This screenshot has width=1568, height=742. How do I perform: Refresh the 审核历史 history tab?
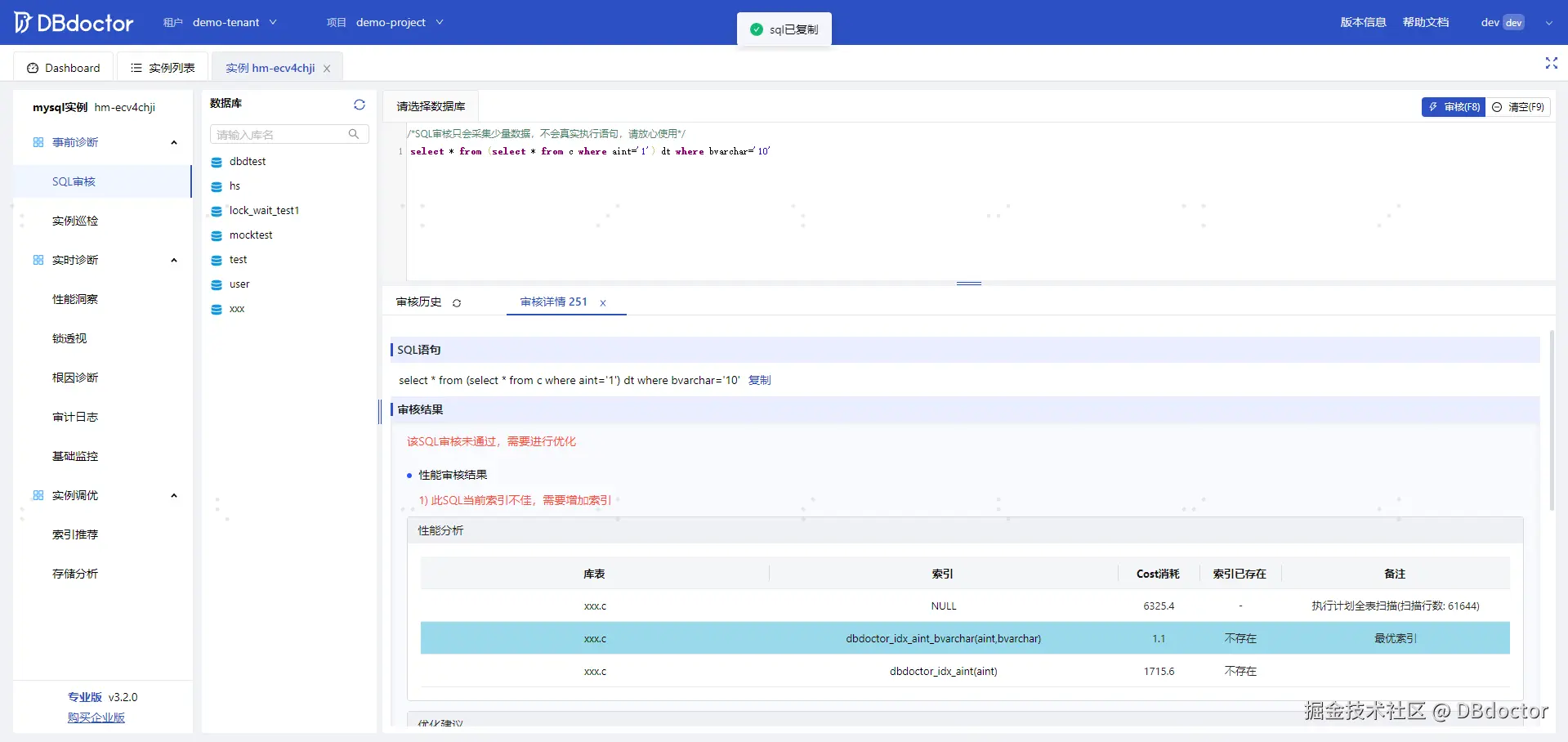[457, 302]
